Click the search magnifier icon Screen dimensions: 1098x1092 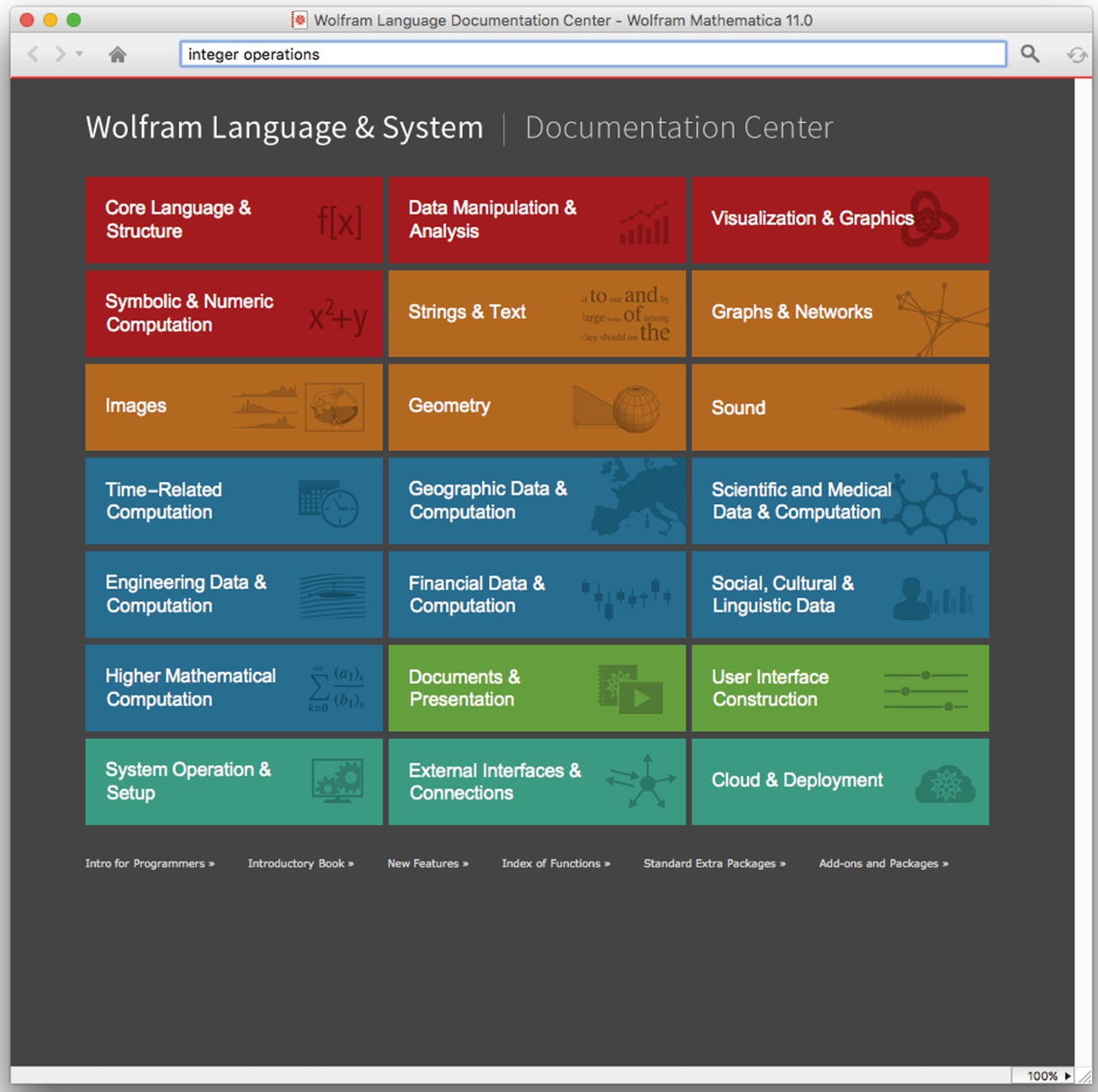[1030, 54]
